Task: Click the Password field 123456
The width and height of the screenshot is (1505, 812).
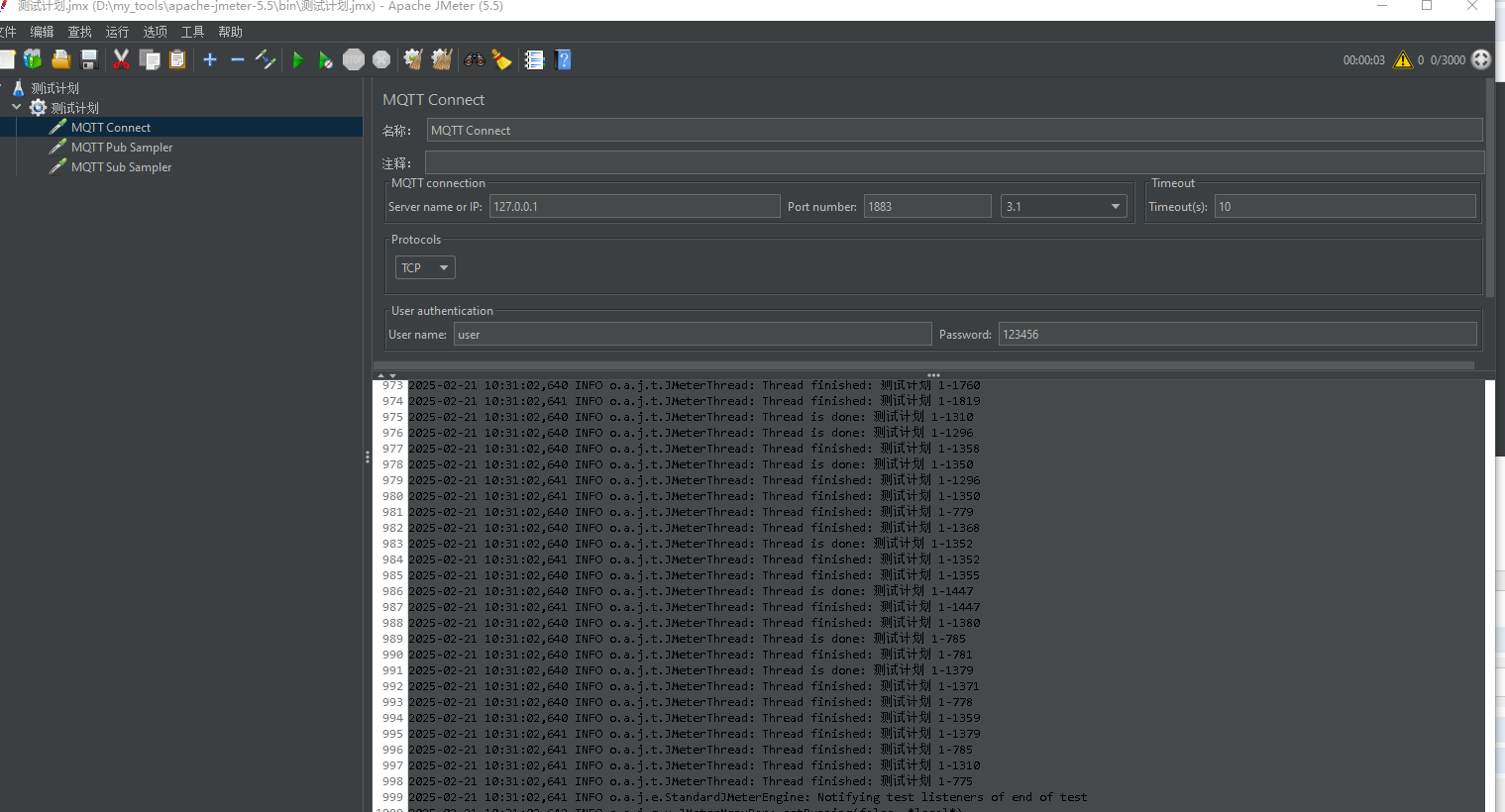Action: [1237, 334]
